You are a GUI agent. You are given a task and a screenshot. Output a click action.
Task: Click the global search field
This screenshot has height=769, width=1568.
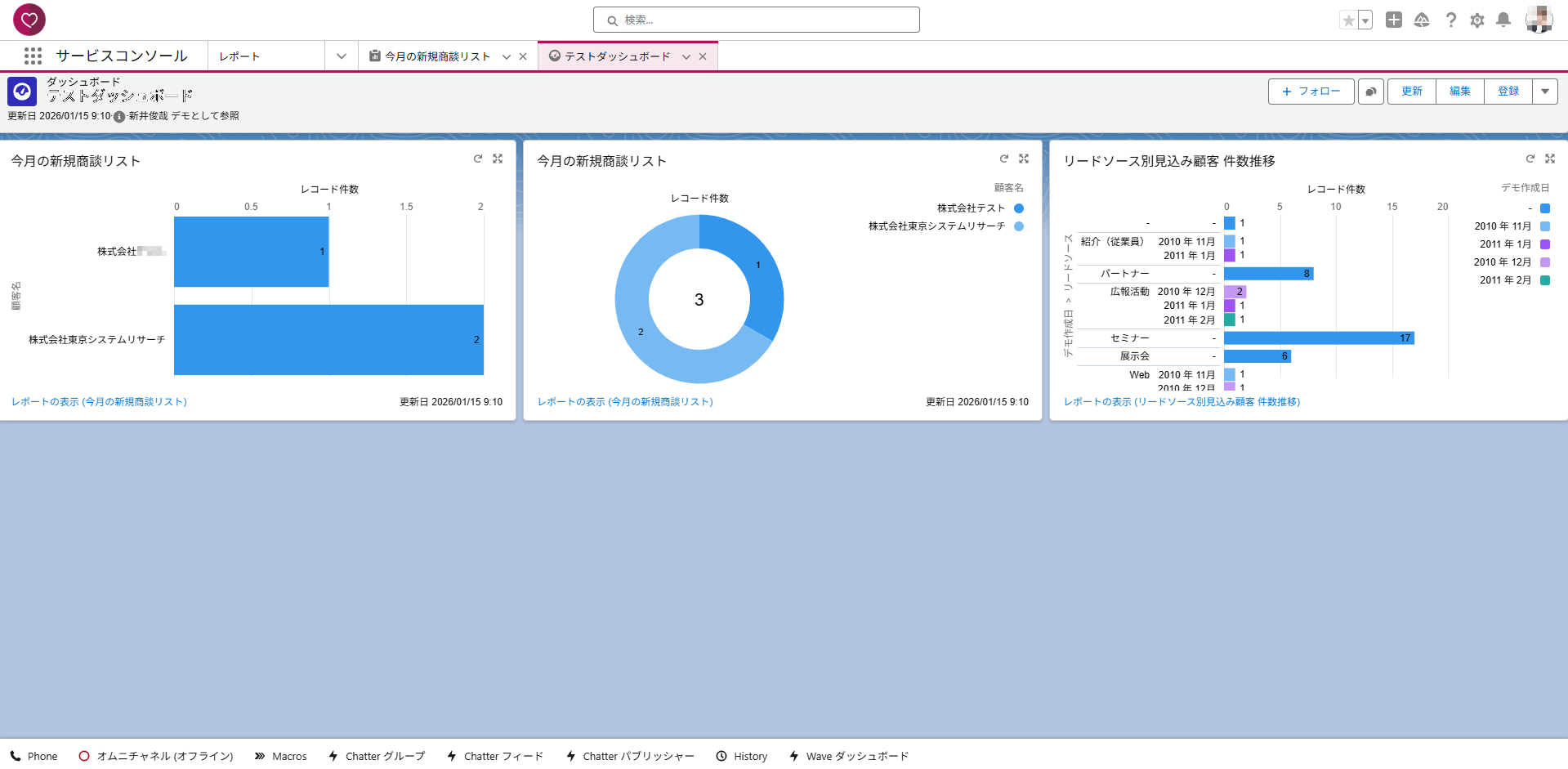pos(756,20)
